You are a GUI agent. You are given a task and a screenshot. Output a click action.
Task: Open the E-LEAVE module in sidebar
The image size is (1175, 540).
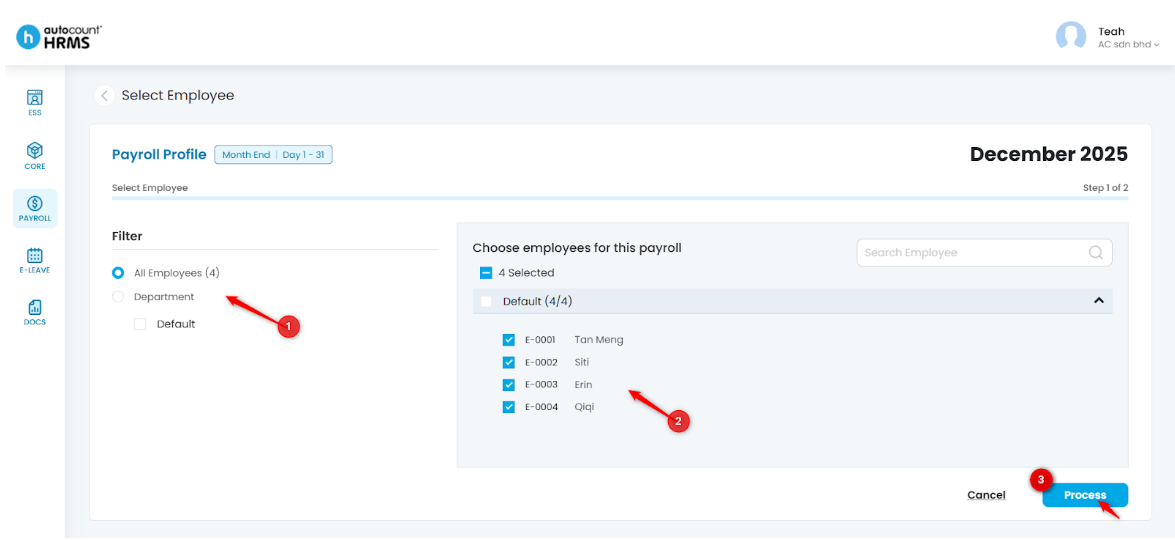pyautogui.click(x=34, y=261)
